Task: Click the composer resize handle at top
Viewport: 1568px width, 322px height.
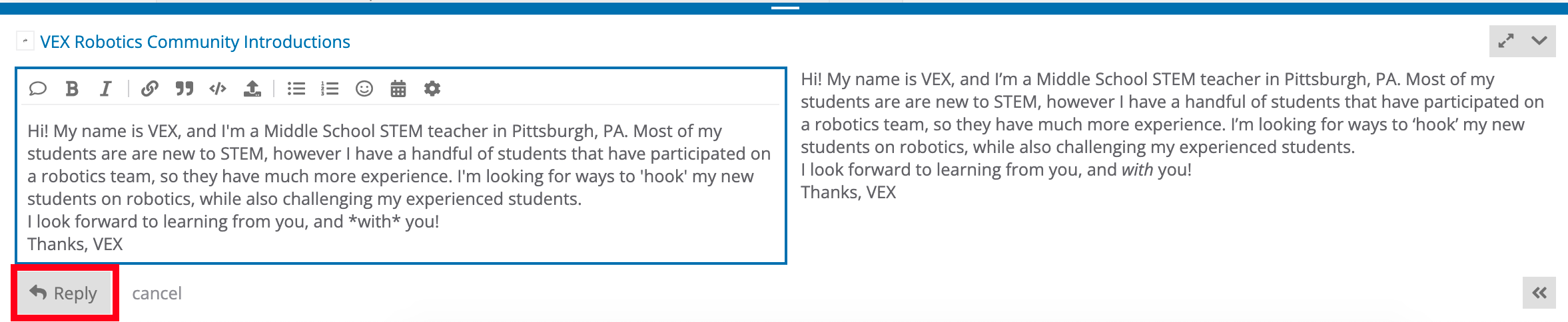Action: coord(785,7)
